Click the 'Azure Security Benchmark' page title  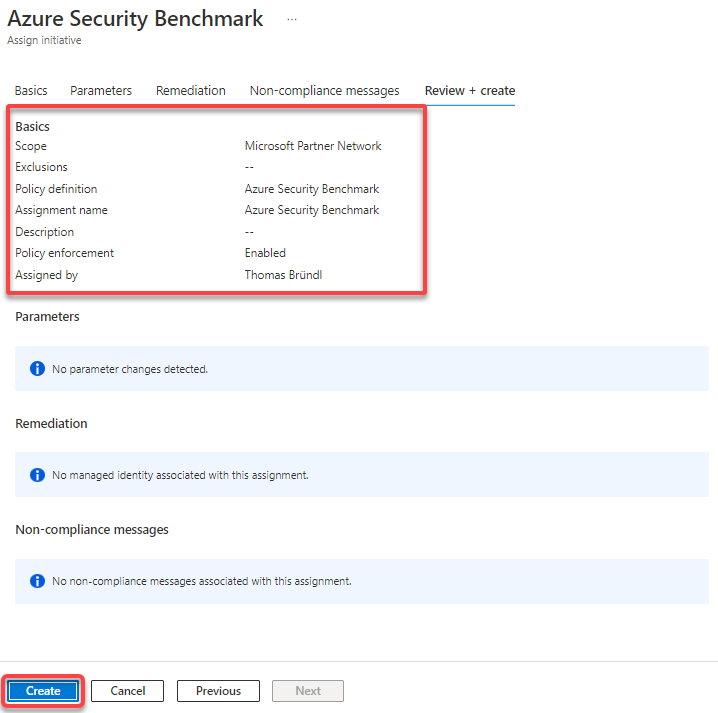(136, 19)
